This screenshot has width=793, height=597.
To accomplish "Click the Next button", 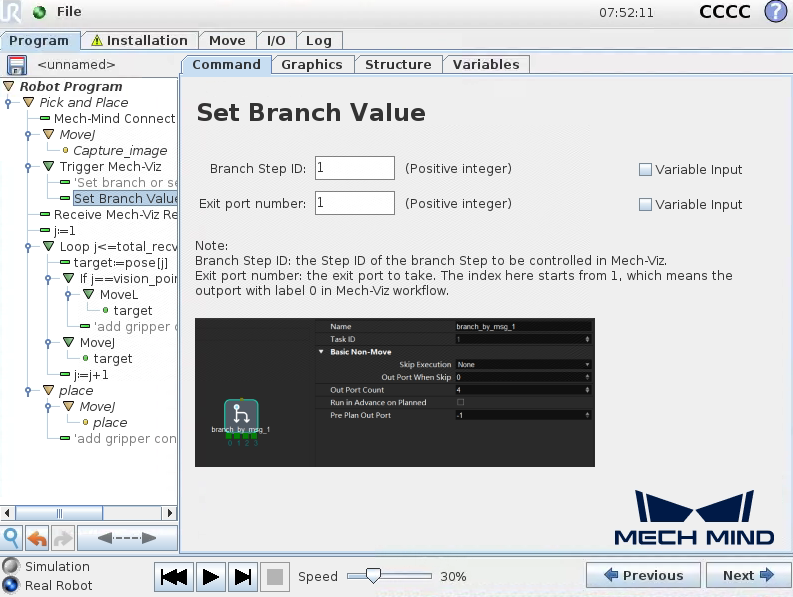I will [x=748, y=575].
